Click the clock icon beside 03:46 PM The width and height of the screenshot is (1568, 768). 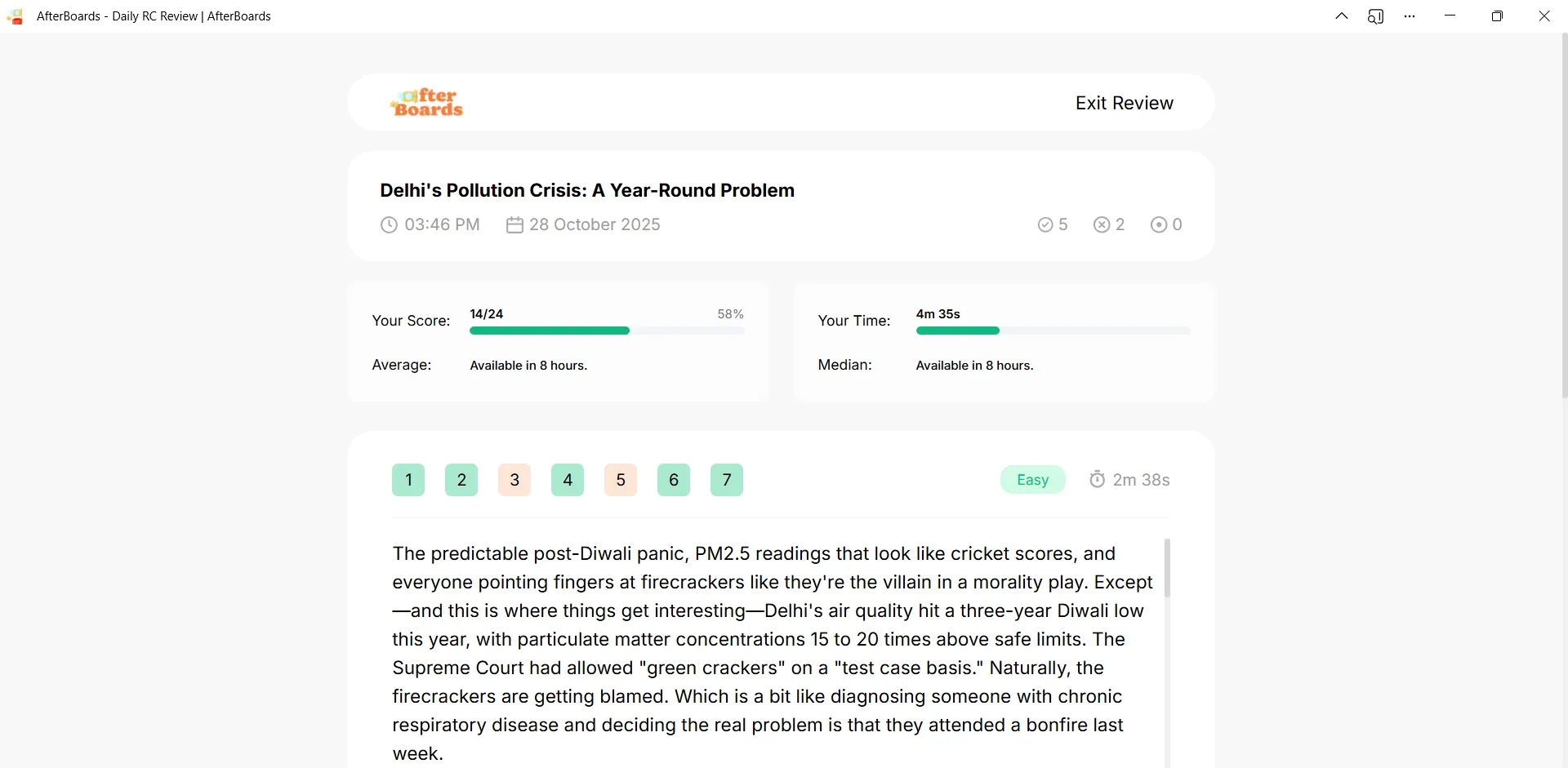(x=389, y=224)
